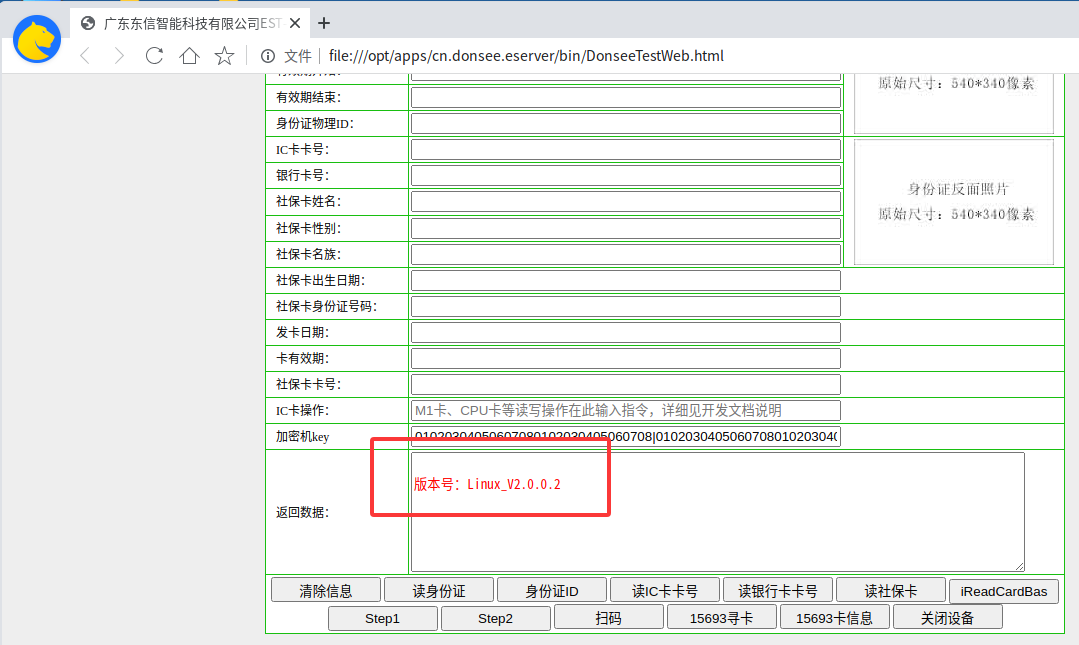The width and height of the screenshot is (1079, 645).
Task: Click the 读身份证 button
Action: [x=439, y=591]
